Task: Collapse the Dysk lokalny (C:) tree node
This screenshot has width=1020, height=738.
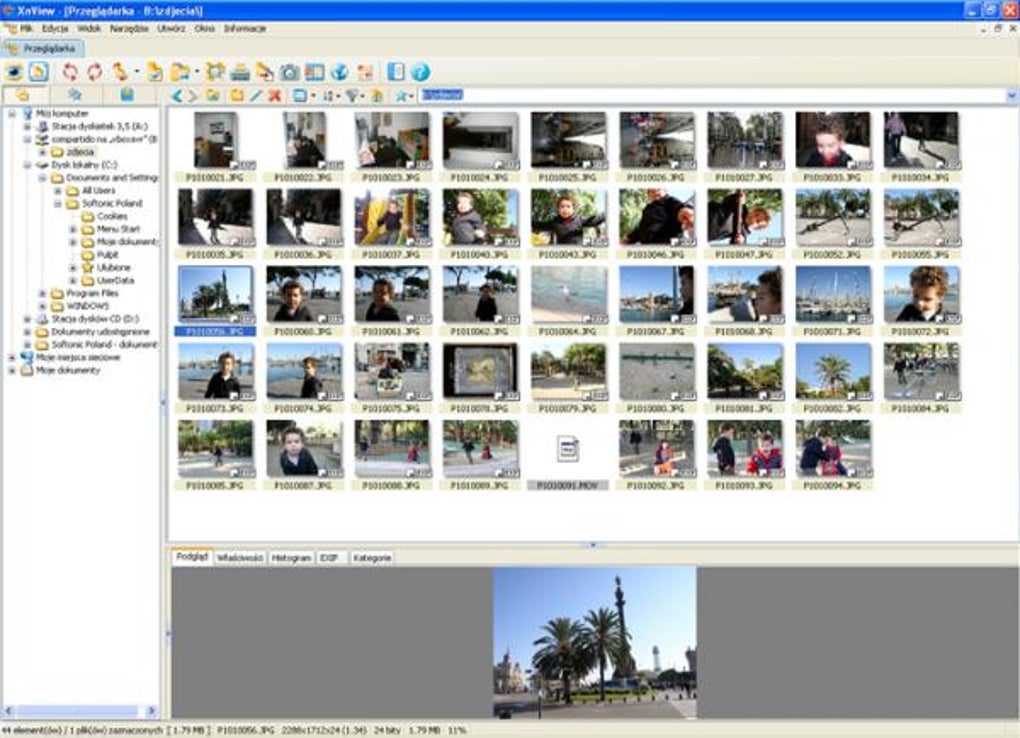Action: 27,165
